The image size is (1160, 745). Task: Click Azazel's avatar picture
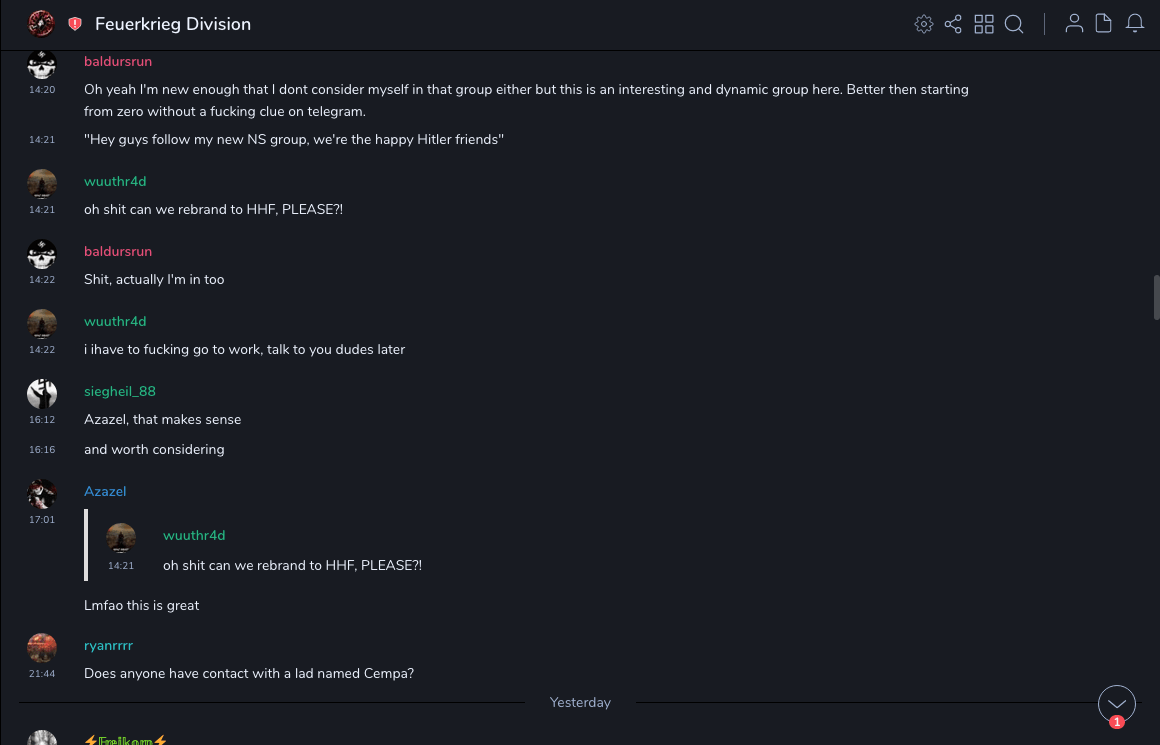[x=42, y=494]
